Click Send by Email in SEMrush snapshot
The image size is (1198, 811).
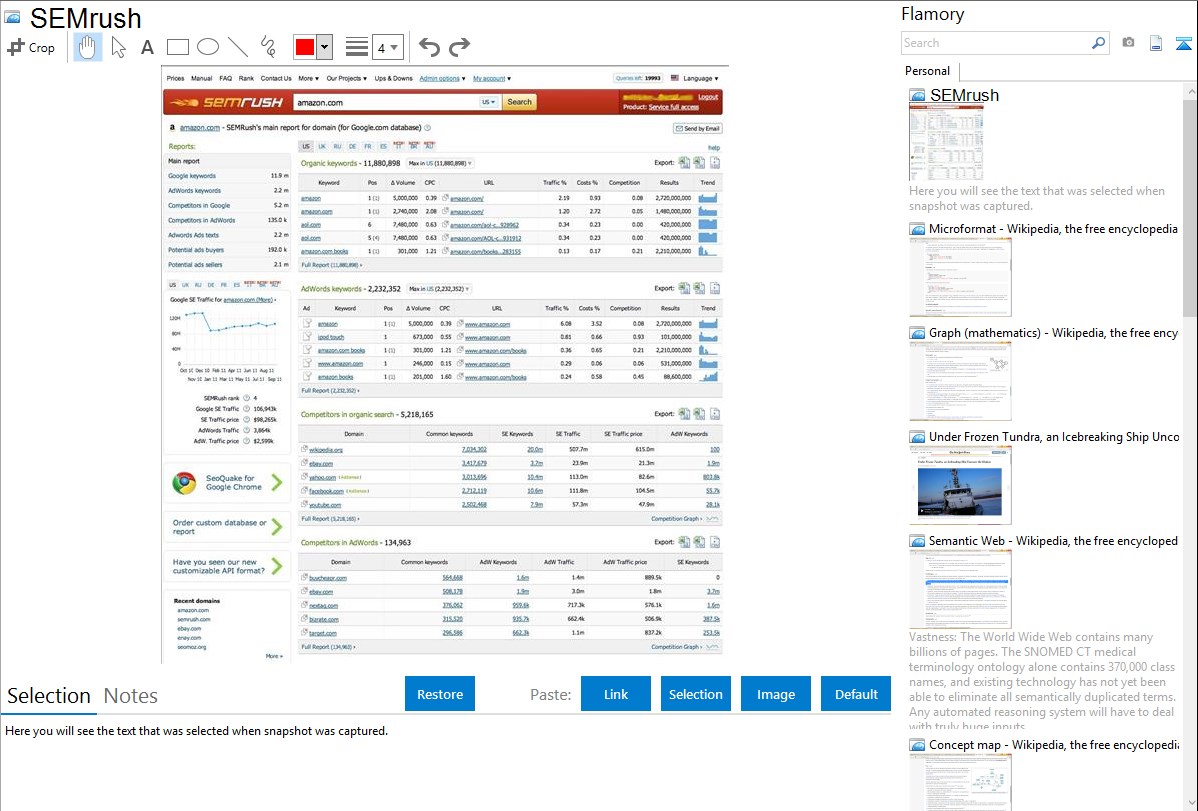point(698,128)
